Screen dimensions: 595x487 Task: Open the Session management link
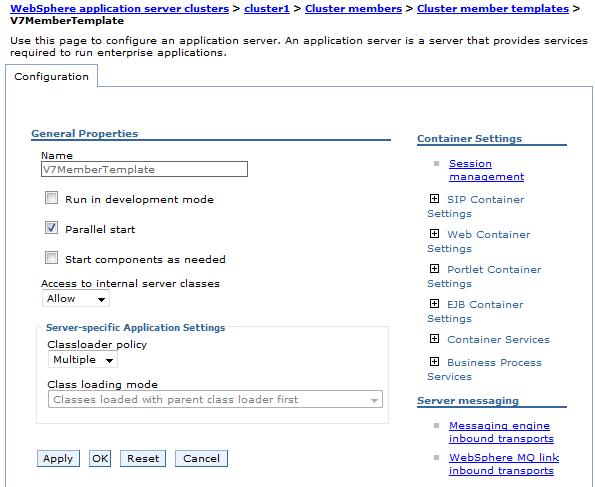tap(486, 170)
